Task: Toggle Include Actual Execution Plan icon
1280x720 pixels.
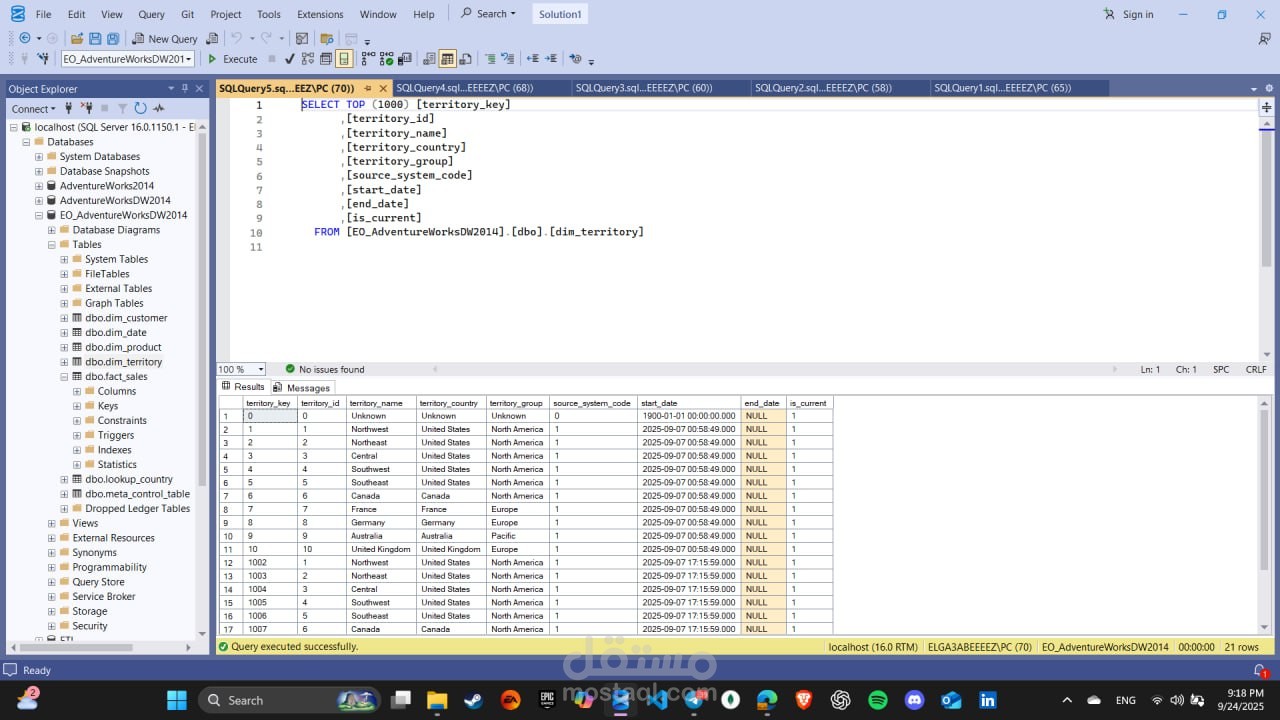Action: click(368, 59)
